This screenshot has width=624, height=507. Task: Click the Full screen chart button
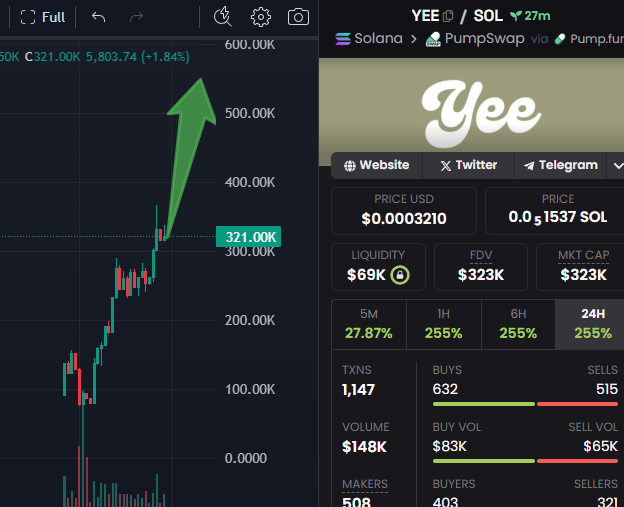(x=43, y=17)
